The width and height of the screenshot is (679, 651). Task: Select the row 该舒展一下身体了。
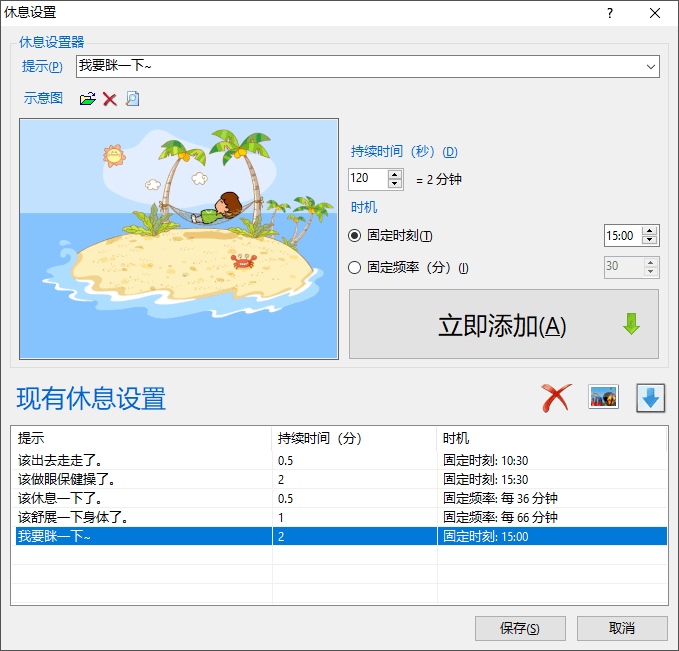[341, 517]
